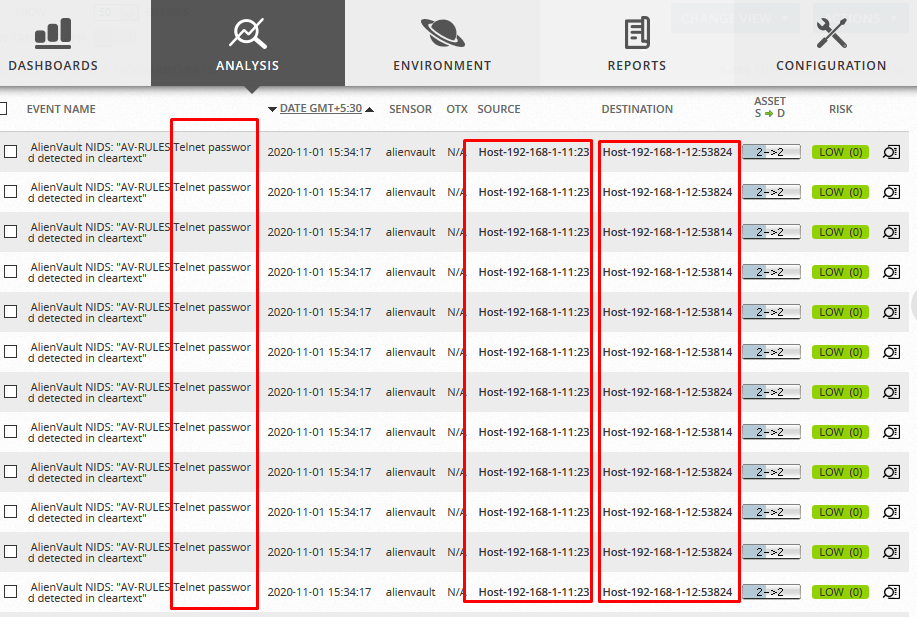Viewport: 917px width, 617px height.
Task: Click the Risk column header
Action: click(x=840, y=109)
